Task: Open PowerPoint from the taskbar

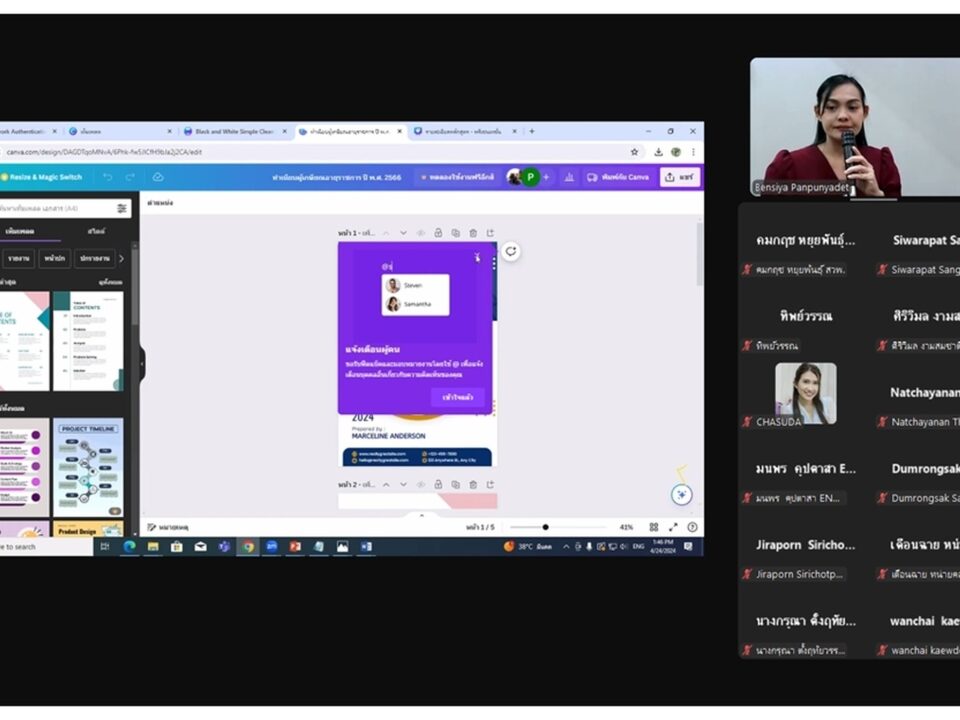Action: point(295,547)
